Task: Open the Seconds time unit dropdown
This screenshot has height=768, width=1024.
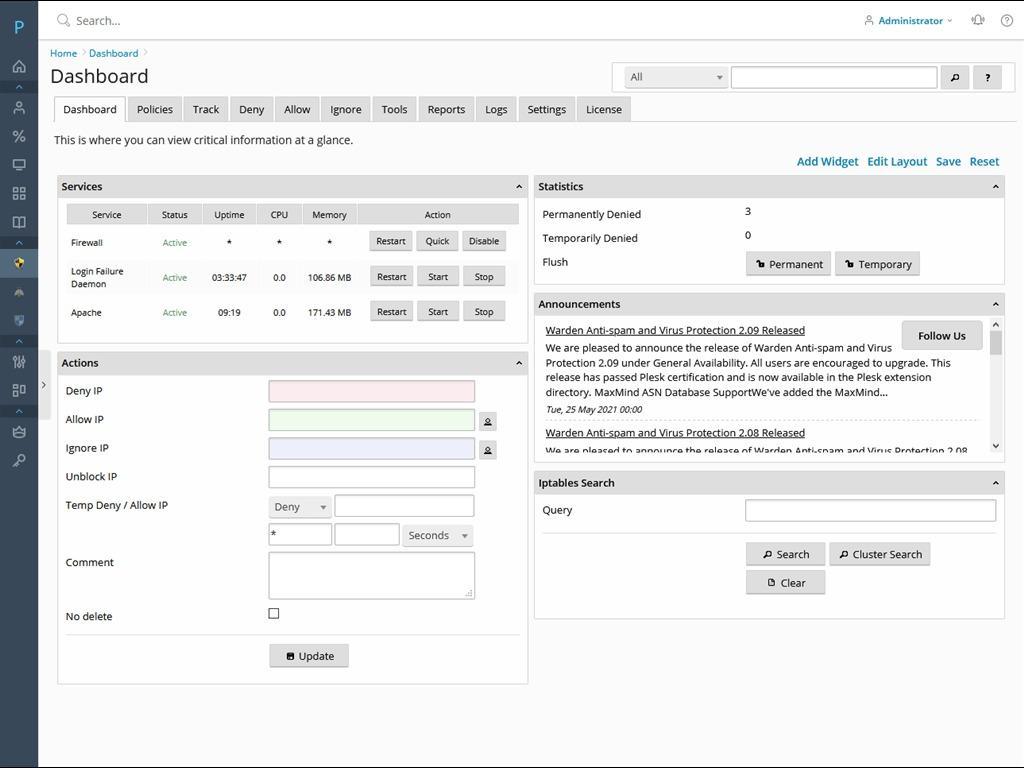Action: (437, 536)
